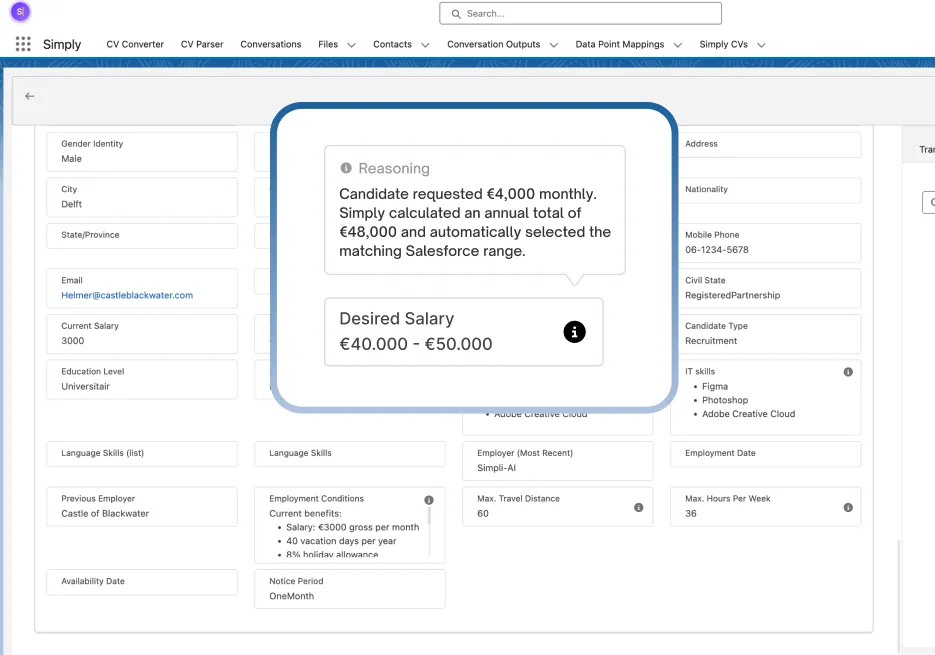The height and width of the screenshot is (655, 935).
Task: Click the Reasoning info icon in popup
Action: click(346, 168)
